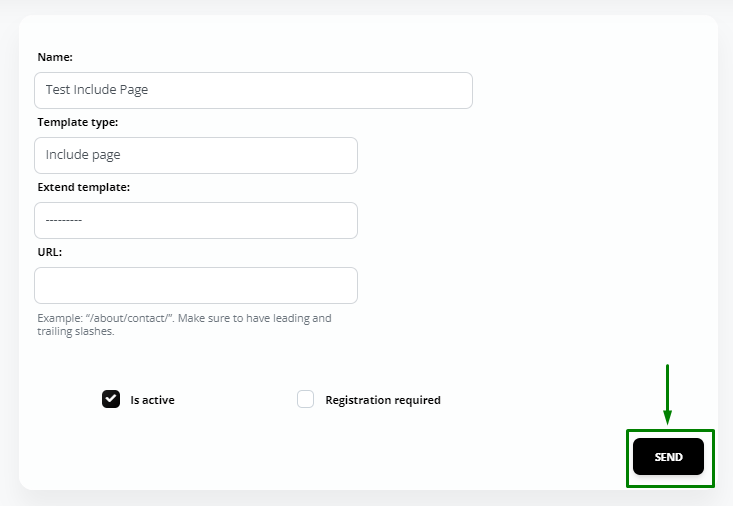
Task: Click the "Test Include Page" text
Action: coord(97,90)
